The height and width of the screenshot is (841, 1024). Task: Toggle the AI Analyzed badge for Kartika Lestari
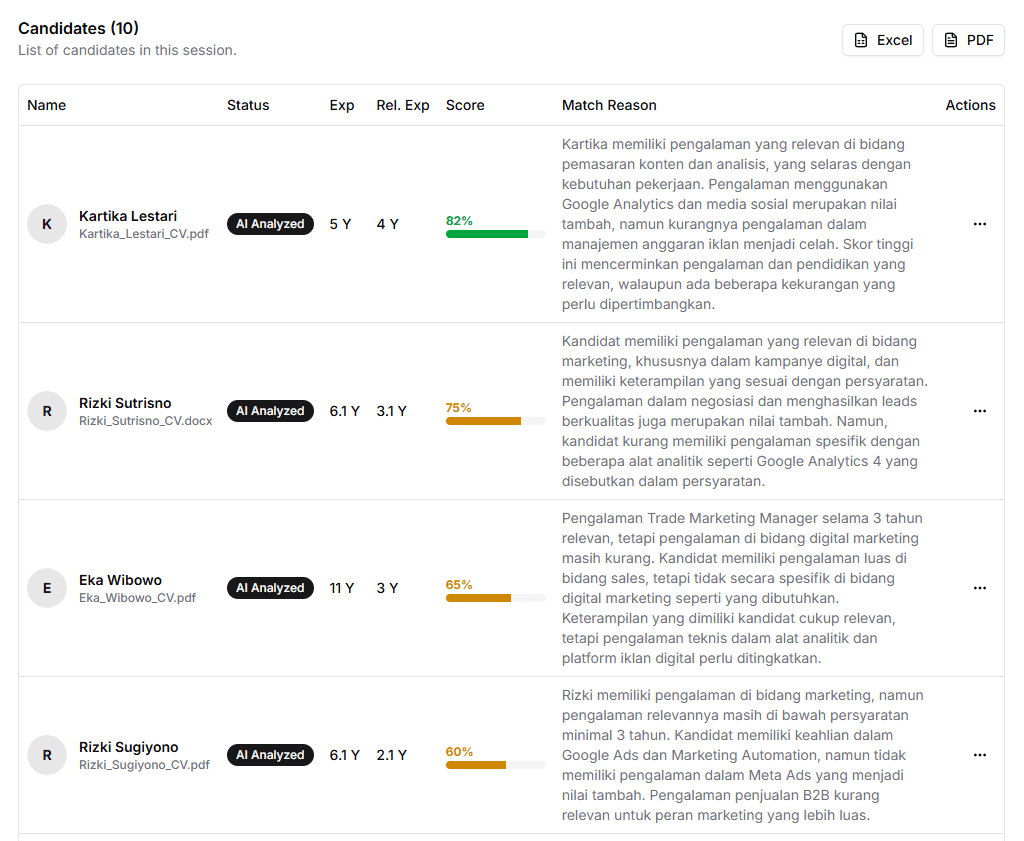pos(270,224)
